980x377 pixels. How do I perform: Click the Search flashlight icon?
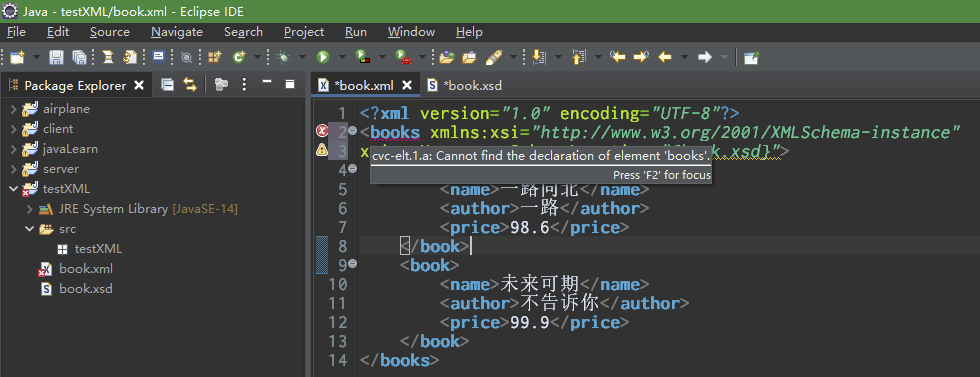click(494, 58)
